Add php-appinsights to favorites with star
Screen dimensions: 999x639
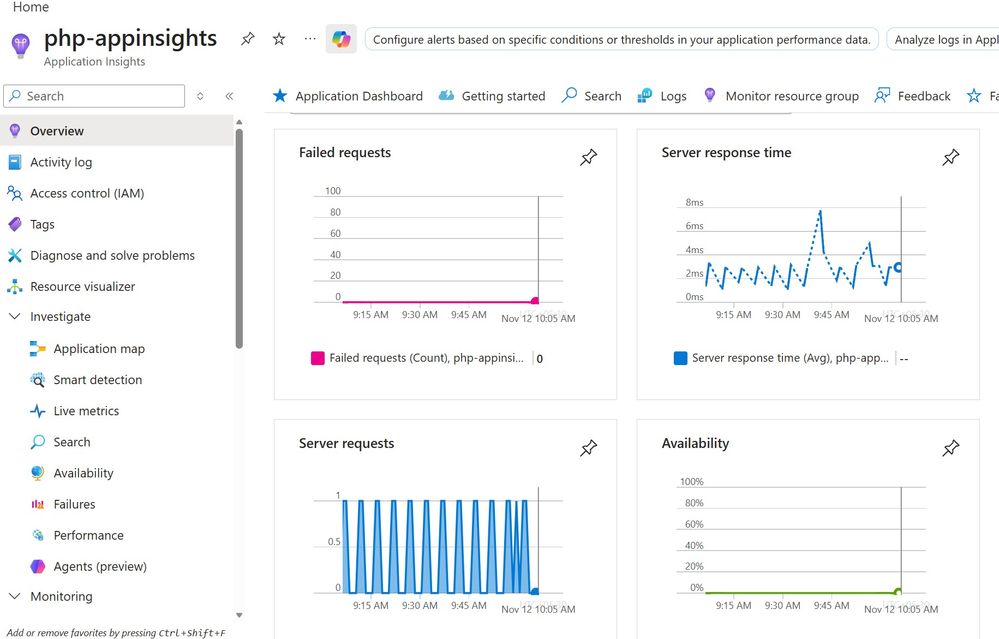coord(278,39)
